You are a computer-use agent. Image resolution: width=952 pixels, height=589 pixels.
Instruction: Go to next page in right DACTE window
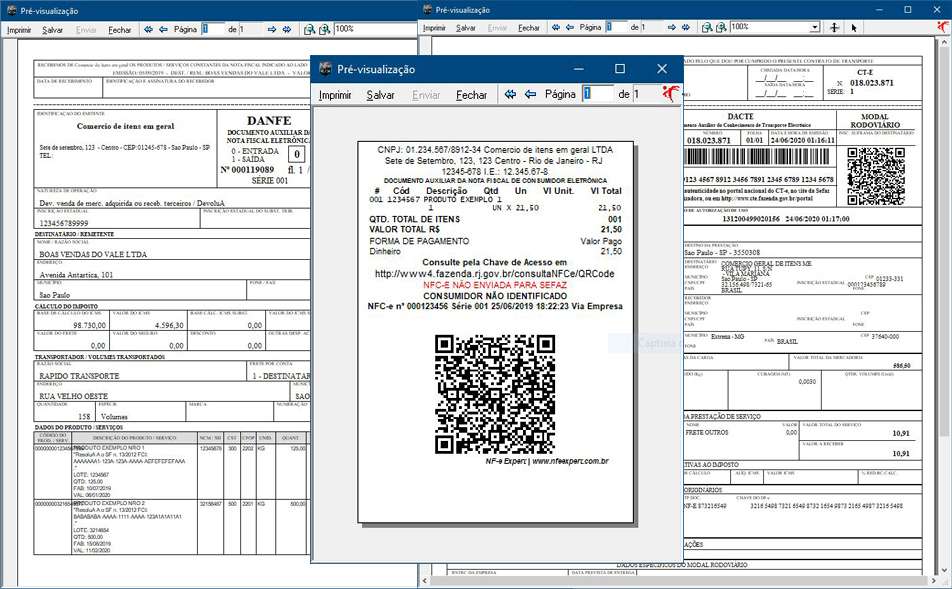[672, 27]
